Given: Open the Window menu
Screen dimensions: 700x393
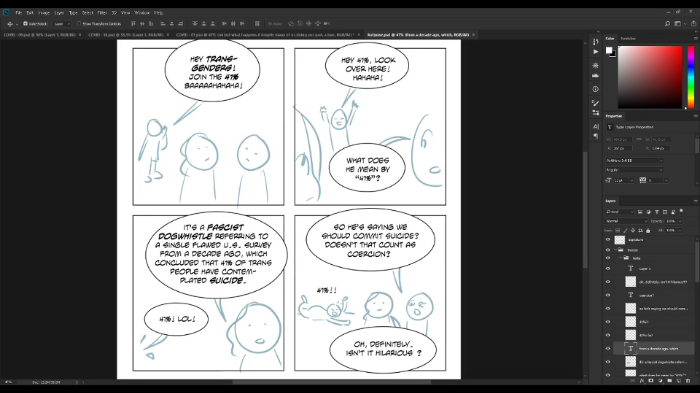Looking at the screenshot, I should [x=142, y=13].
